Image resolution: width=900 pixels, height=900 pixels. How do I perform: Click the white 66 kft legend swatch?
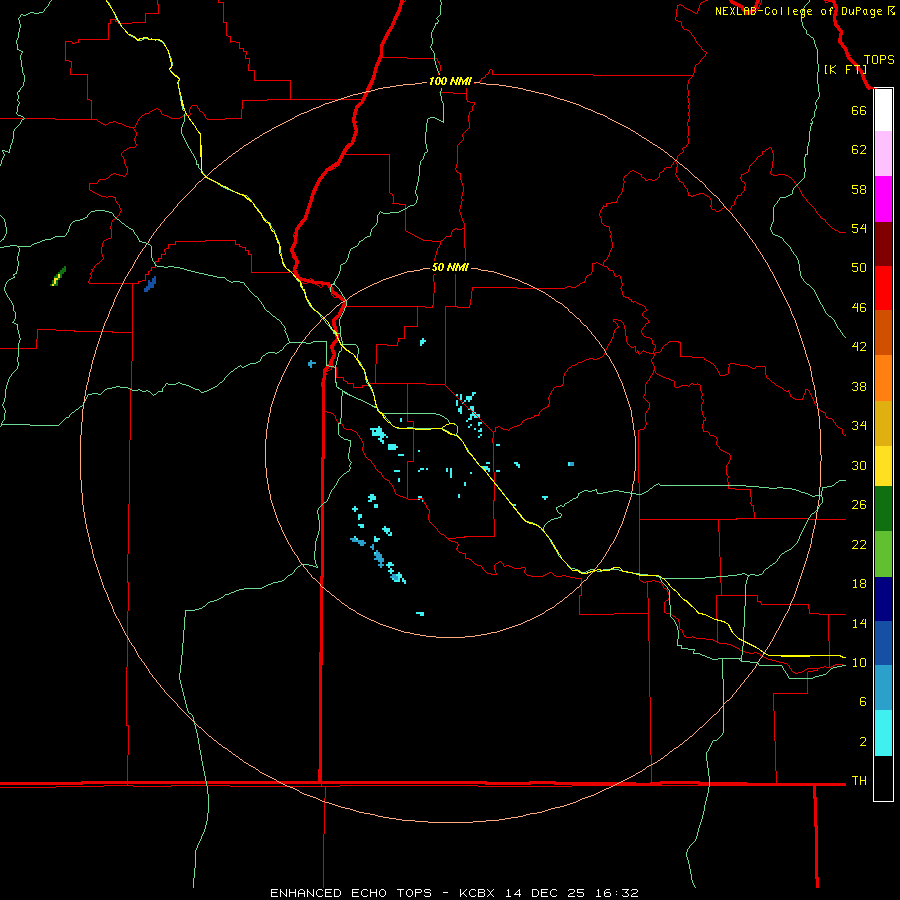point(883,110)
